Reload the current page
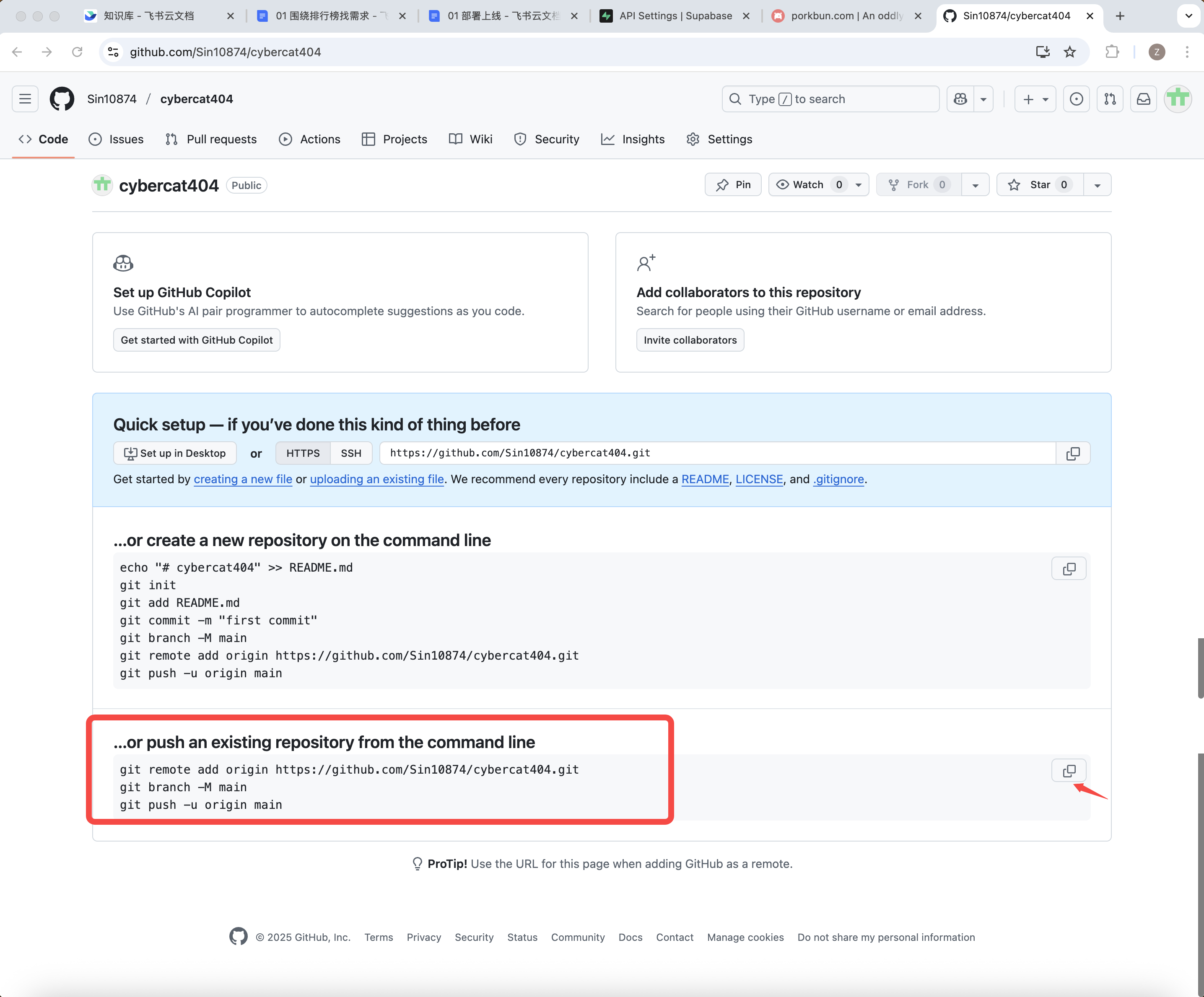This screenshot has width=1204, height=997. pyautogui.click(x=78, y=52)
